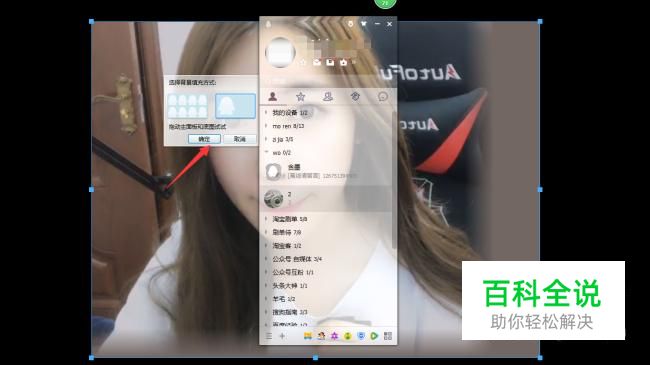Open the skin changer shirt icon
Viewport: 650px width, 365px height.
[364, 24]
